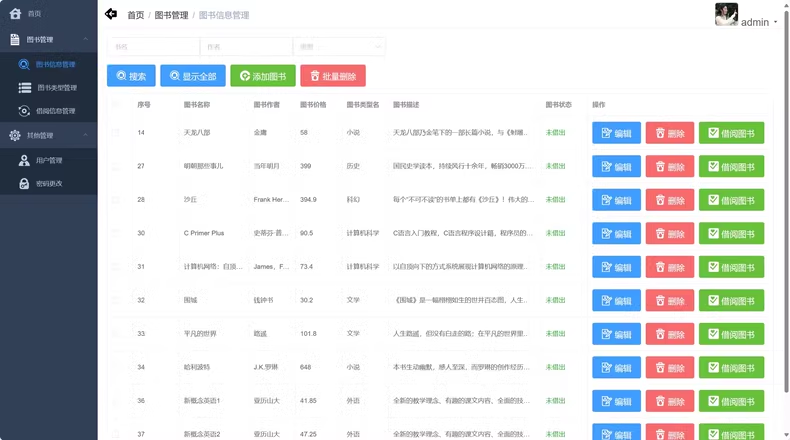Viewport: 790px width, 440px height.
Task: Click 借阅图书 button for 哈利波特 row
Action: 731,367
